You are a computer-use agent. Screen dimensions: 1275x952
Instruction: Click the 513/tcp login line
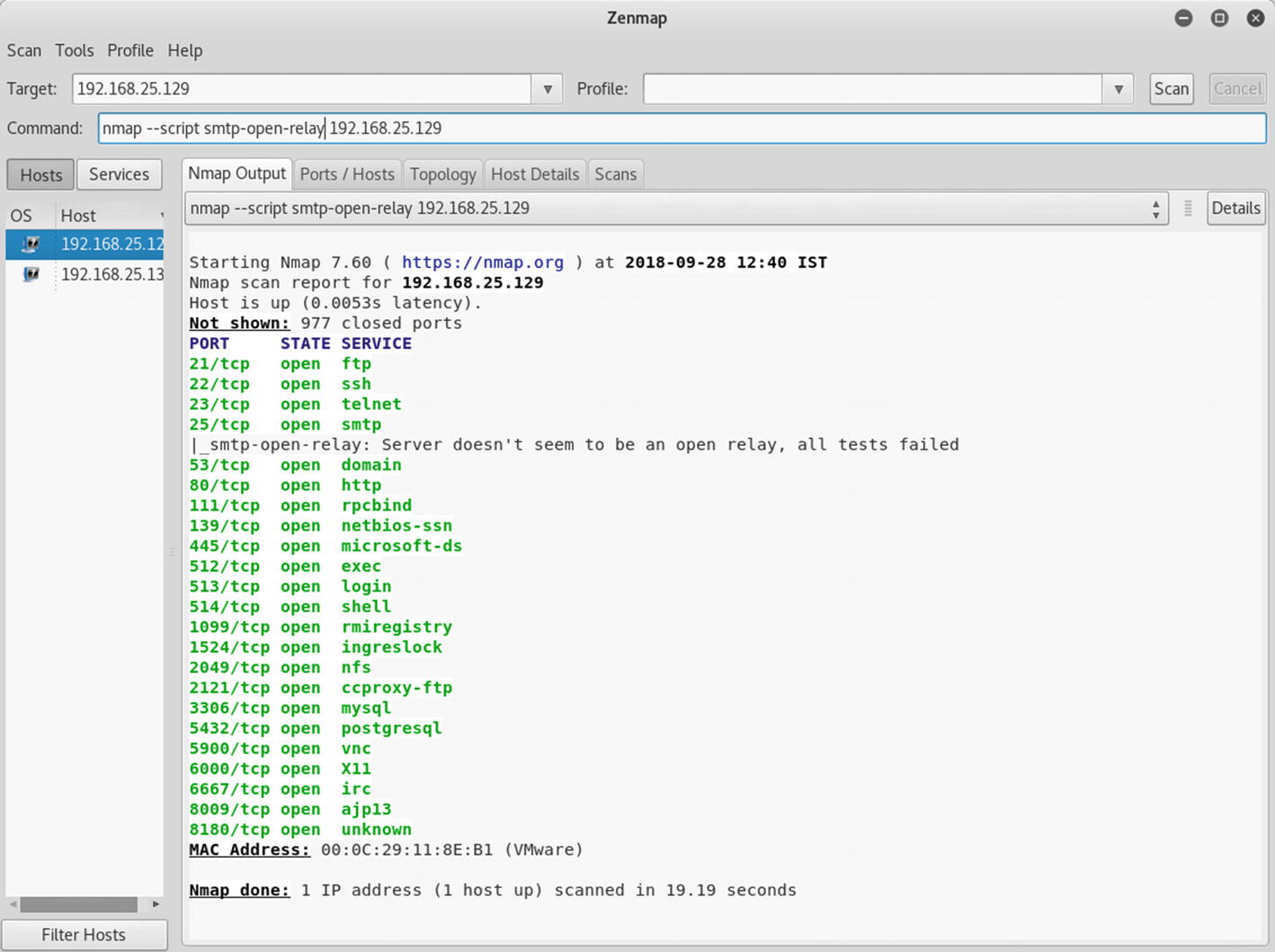[x=290, y=586]
